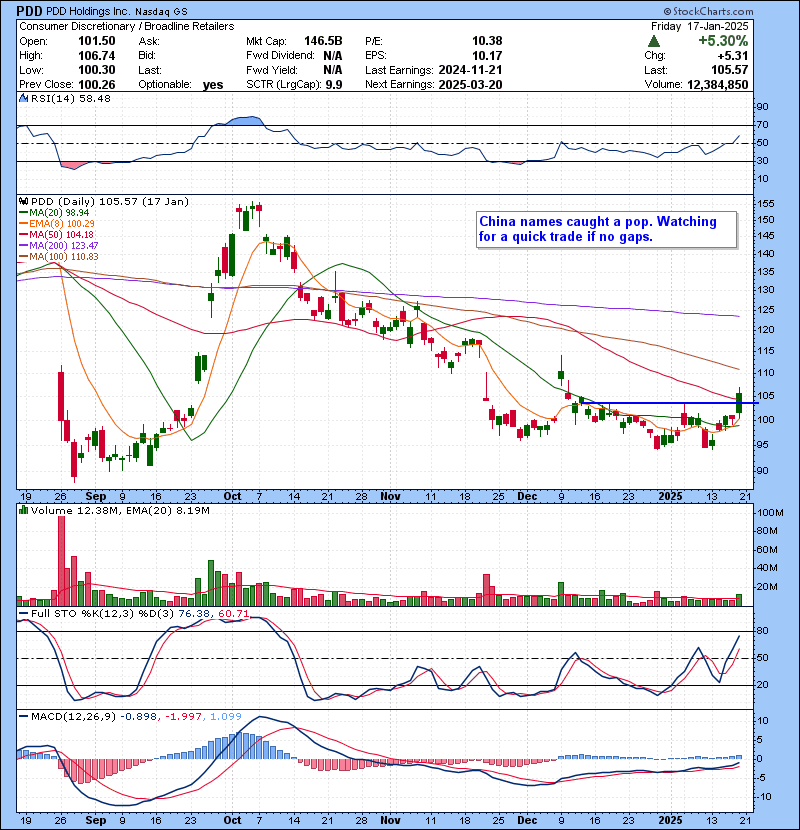Image resolution: width=800 pixels, height=830 pixels.
Task: Click the MACD(12,26,9) indicator label
Action: pos(74,717)
